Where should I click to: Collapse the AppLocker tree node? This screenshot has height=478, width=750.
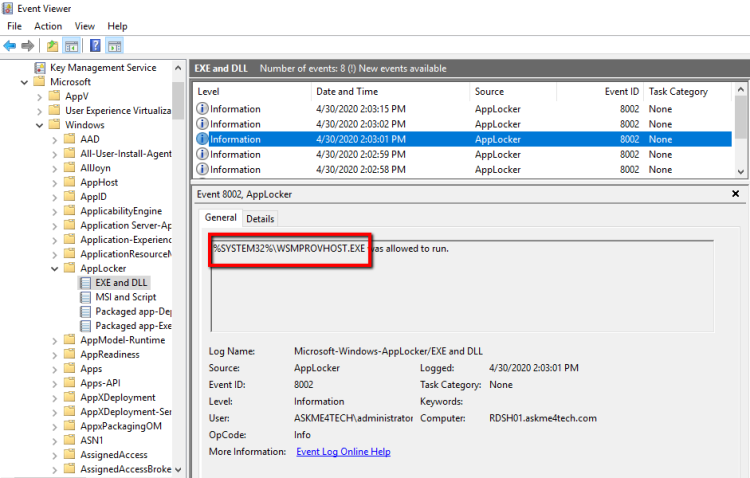(54, 269)
